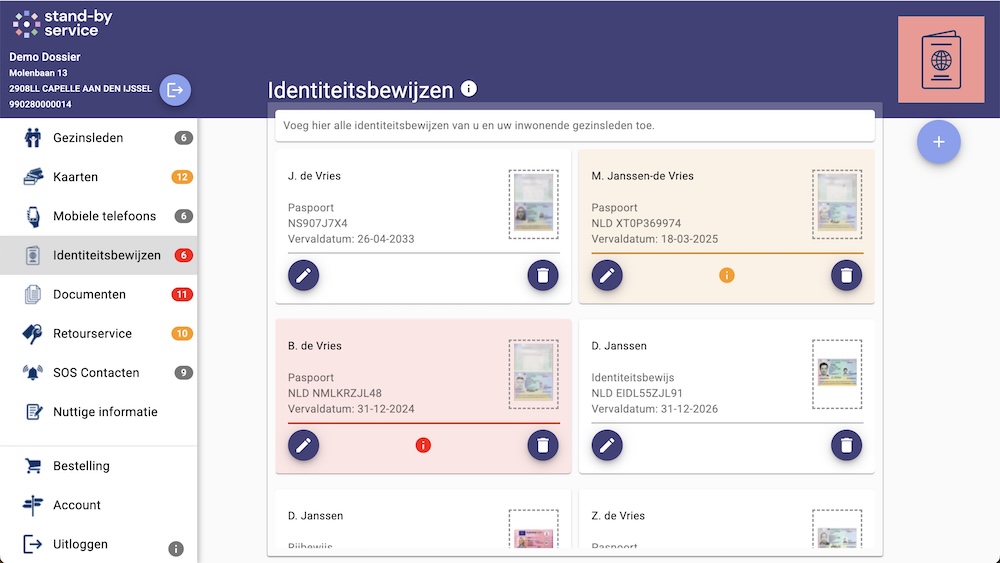This screenshot has height=563, width=1000.
Task: View D. Janssen identity card thumbnail
Action: [x=837, y=374]
